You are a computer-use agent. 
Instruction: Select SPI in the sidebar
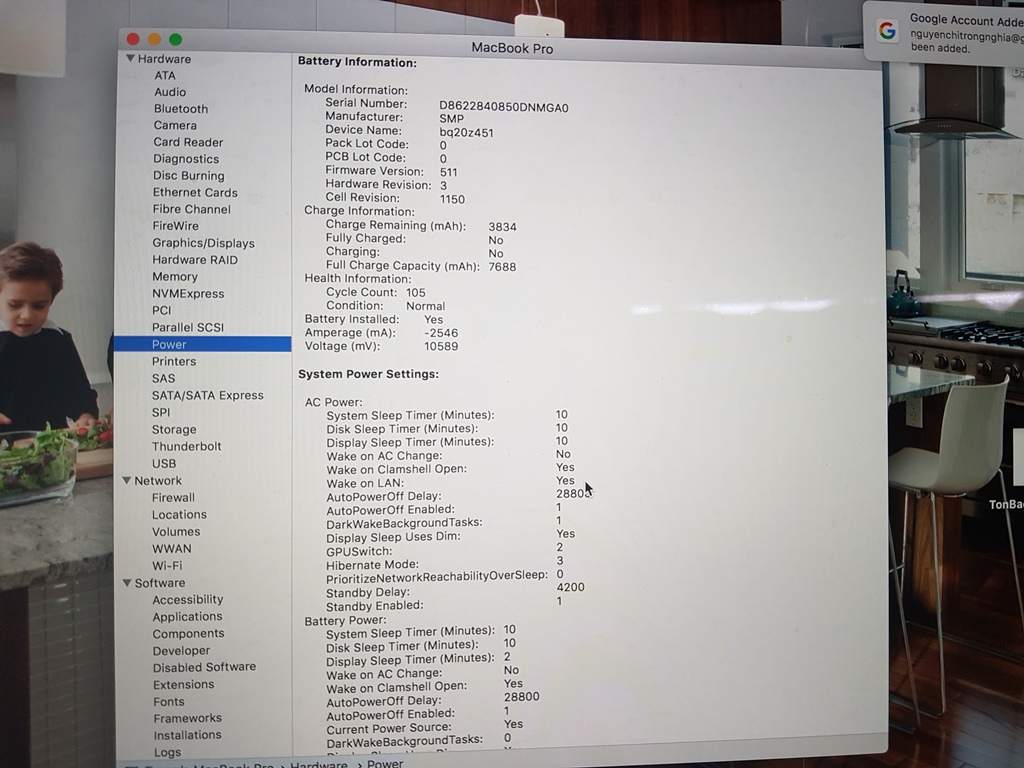pos(161,413)
